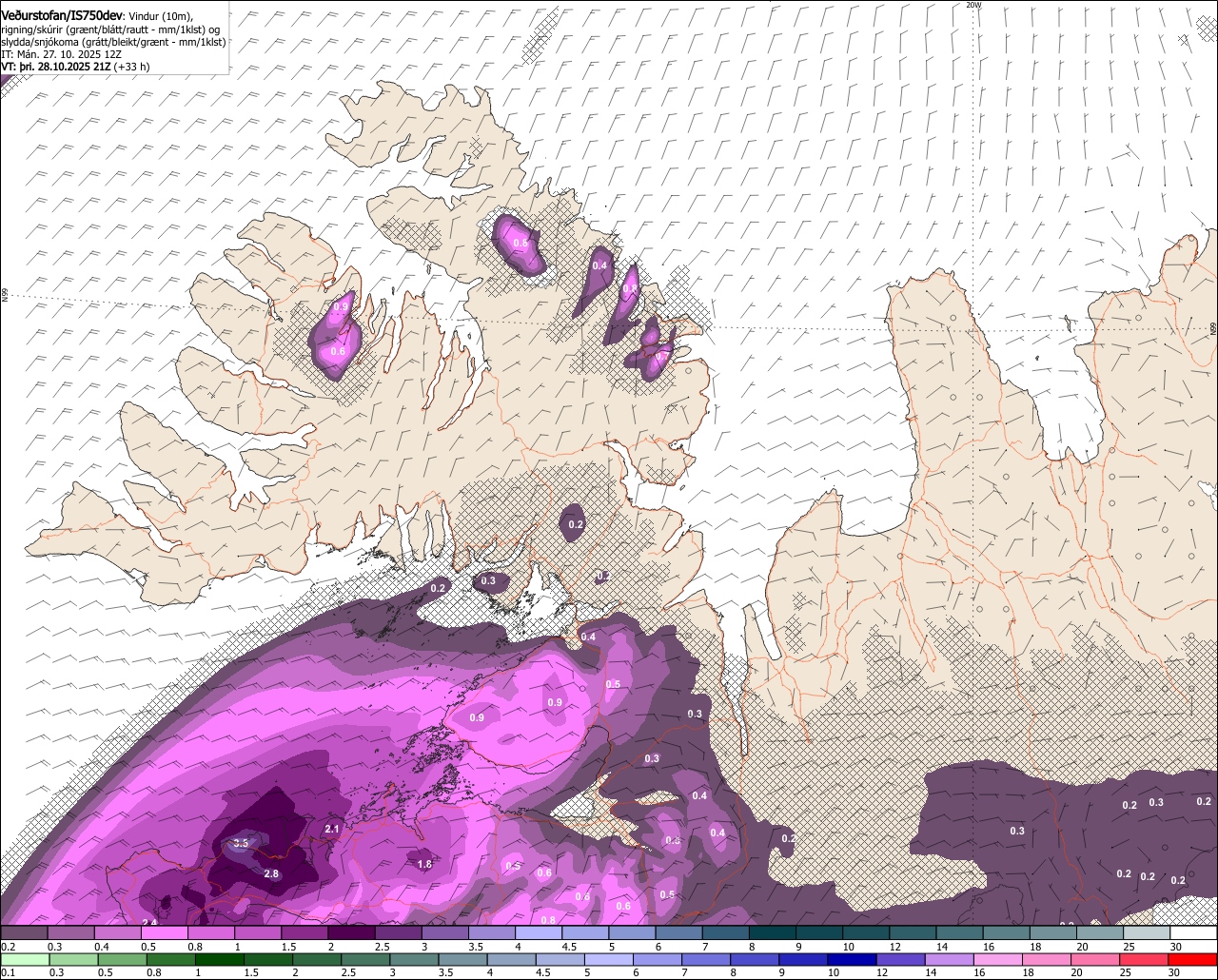Click the palest green swatch above 0.1
The width and height of the screenshot is (1218, 980).
(24, 959)
